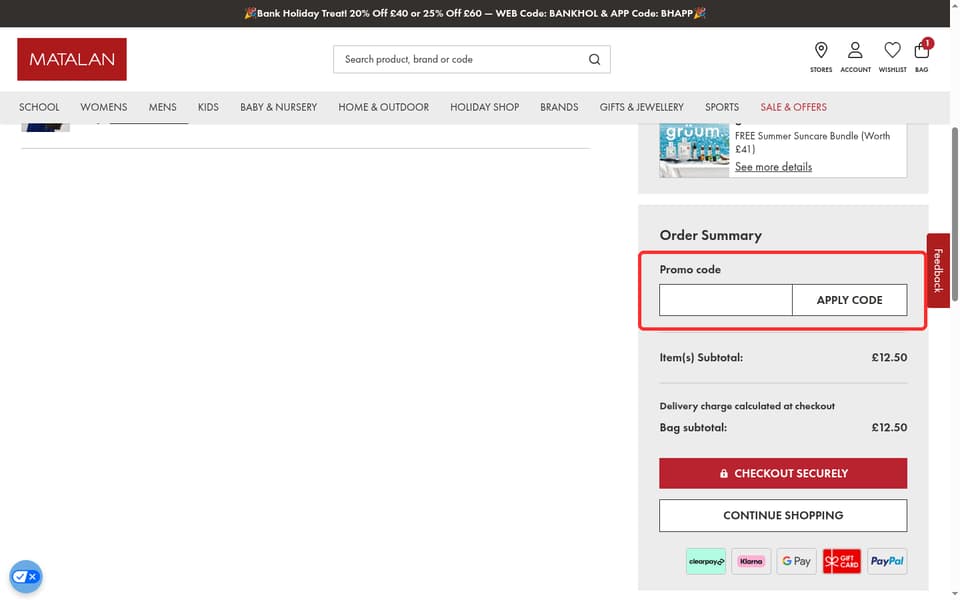Image resolution: width=960 pixels, height=600 pixels.
Task: Open the Kids menu
Action: (208, 107)
